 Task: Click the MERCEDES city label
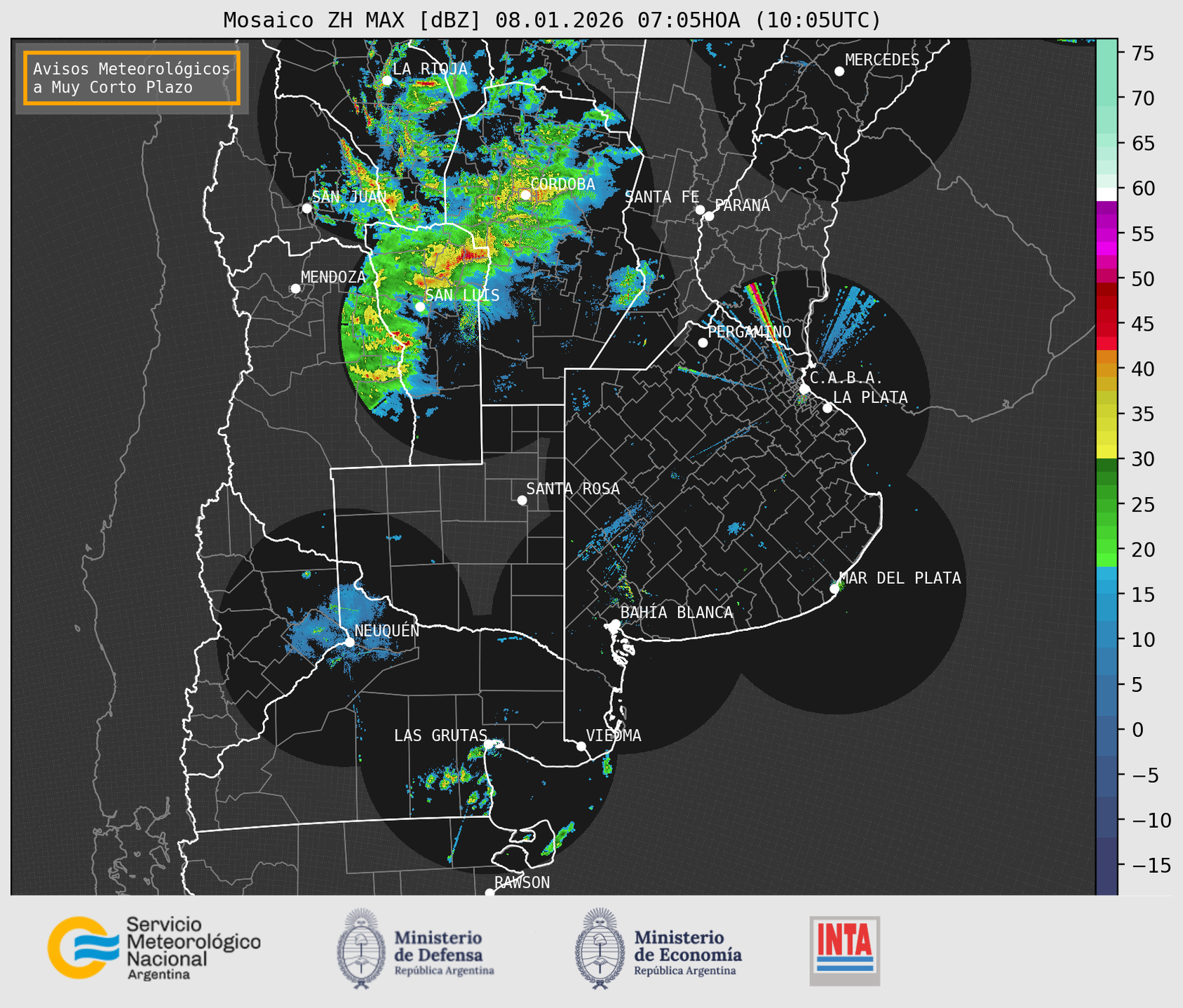click(x=882, y=60)
